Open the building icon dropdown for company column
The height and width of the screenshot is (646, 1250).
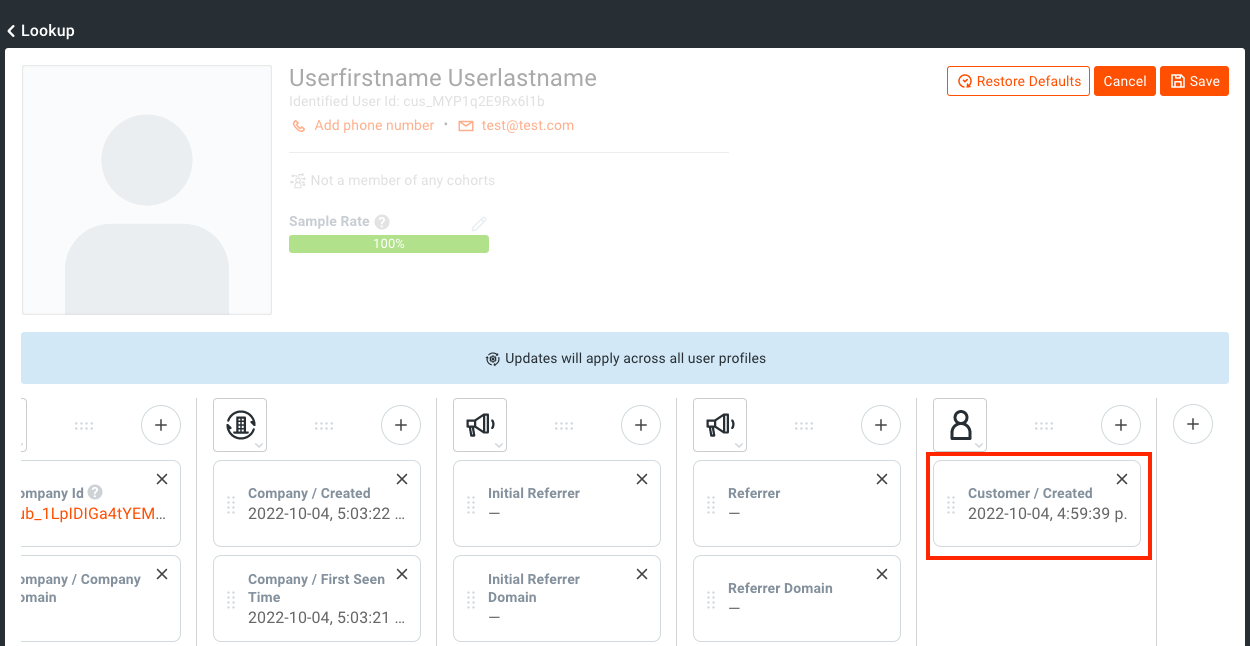click(x=240, y=425)
